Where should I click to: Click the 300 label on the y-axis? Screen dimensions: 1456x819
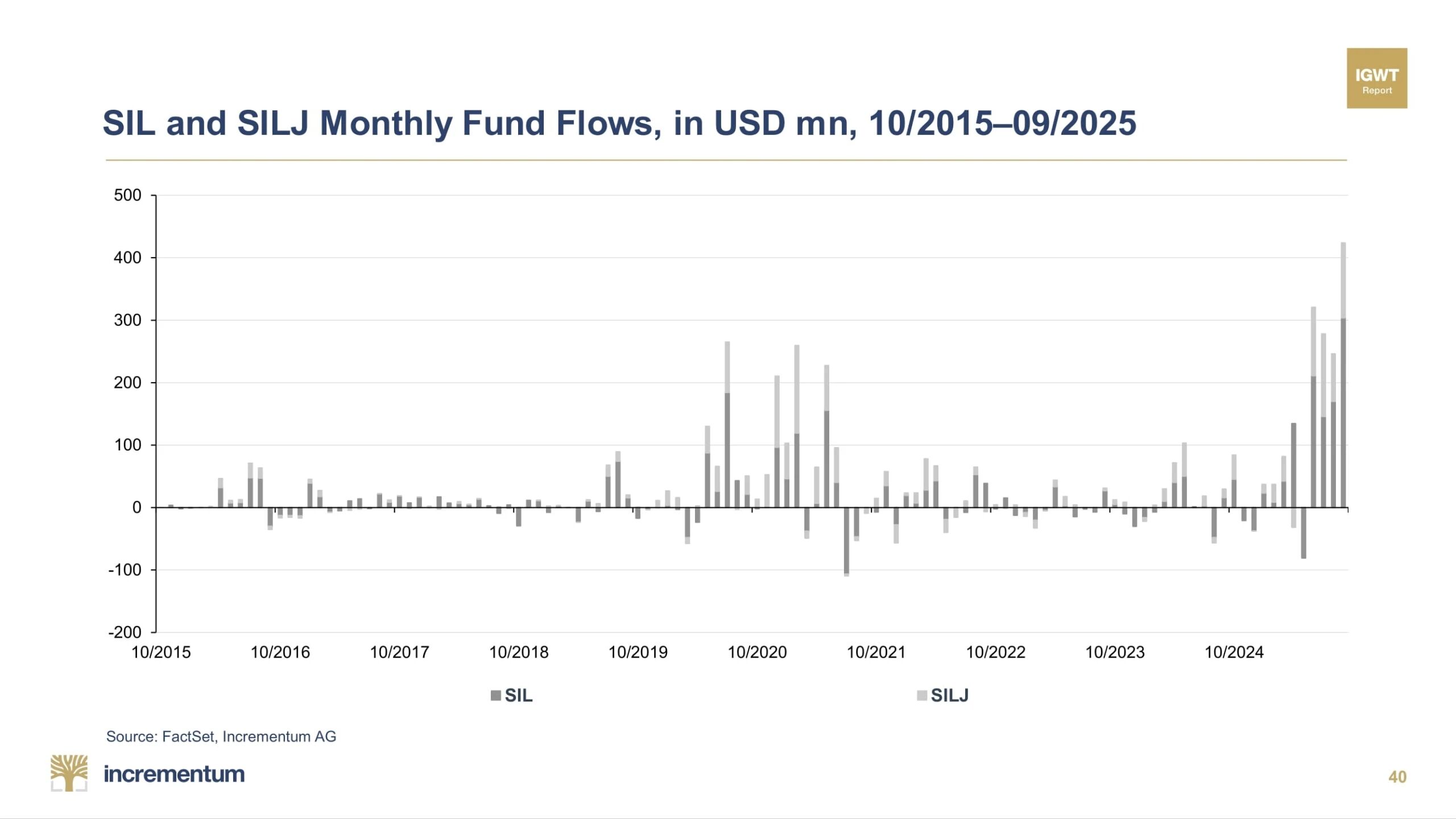click(x=127, y=320)
